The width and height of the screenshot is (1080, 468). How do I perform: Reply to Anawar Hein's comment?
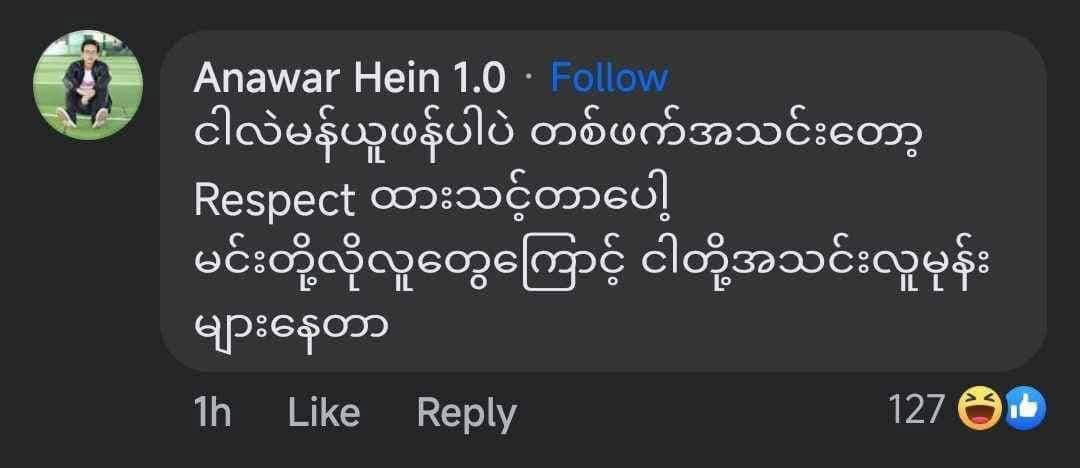click(466, 412)
